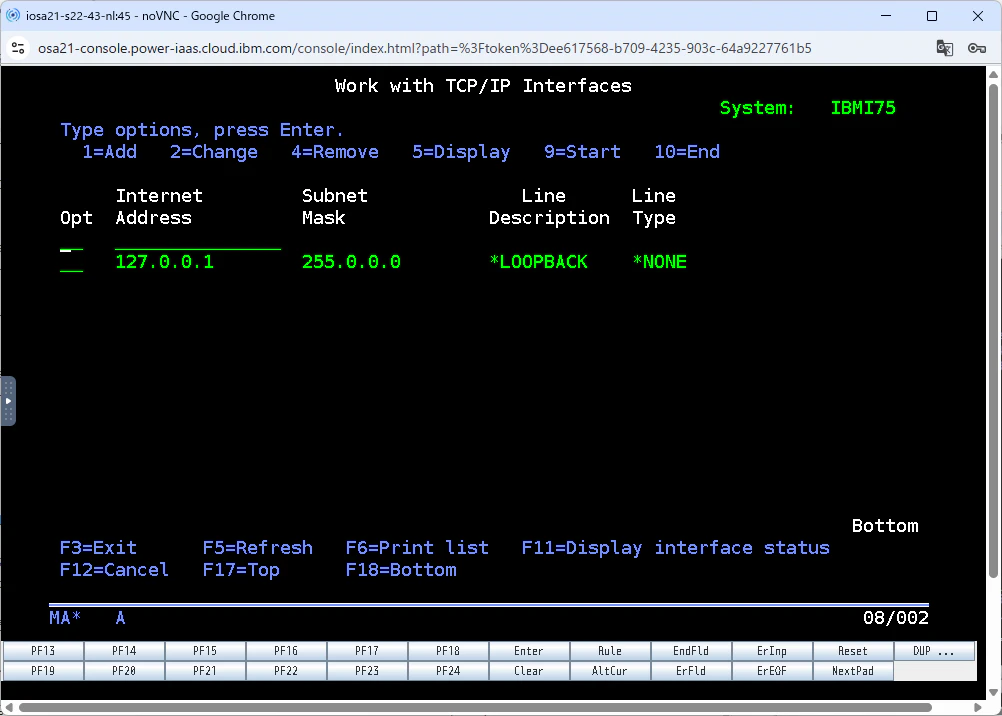Click the translate page icon
This screenshot has width=1002, height=716.
tap(944, 48)
